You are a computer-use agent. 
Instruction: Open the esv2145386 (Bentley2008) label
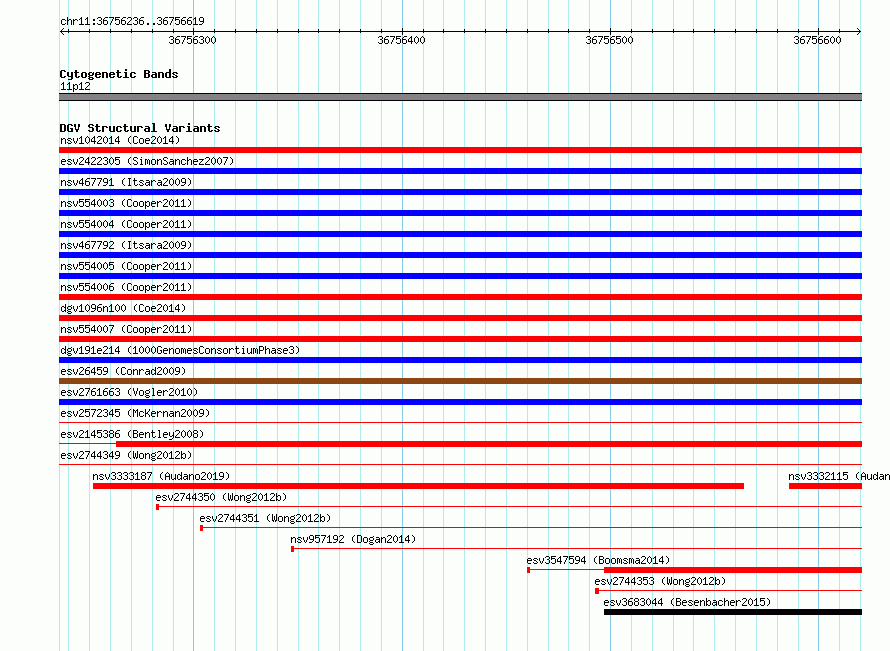click(132, 434)
